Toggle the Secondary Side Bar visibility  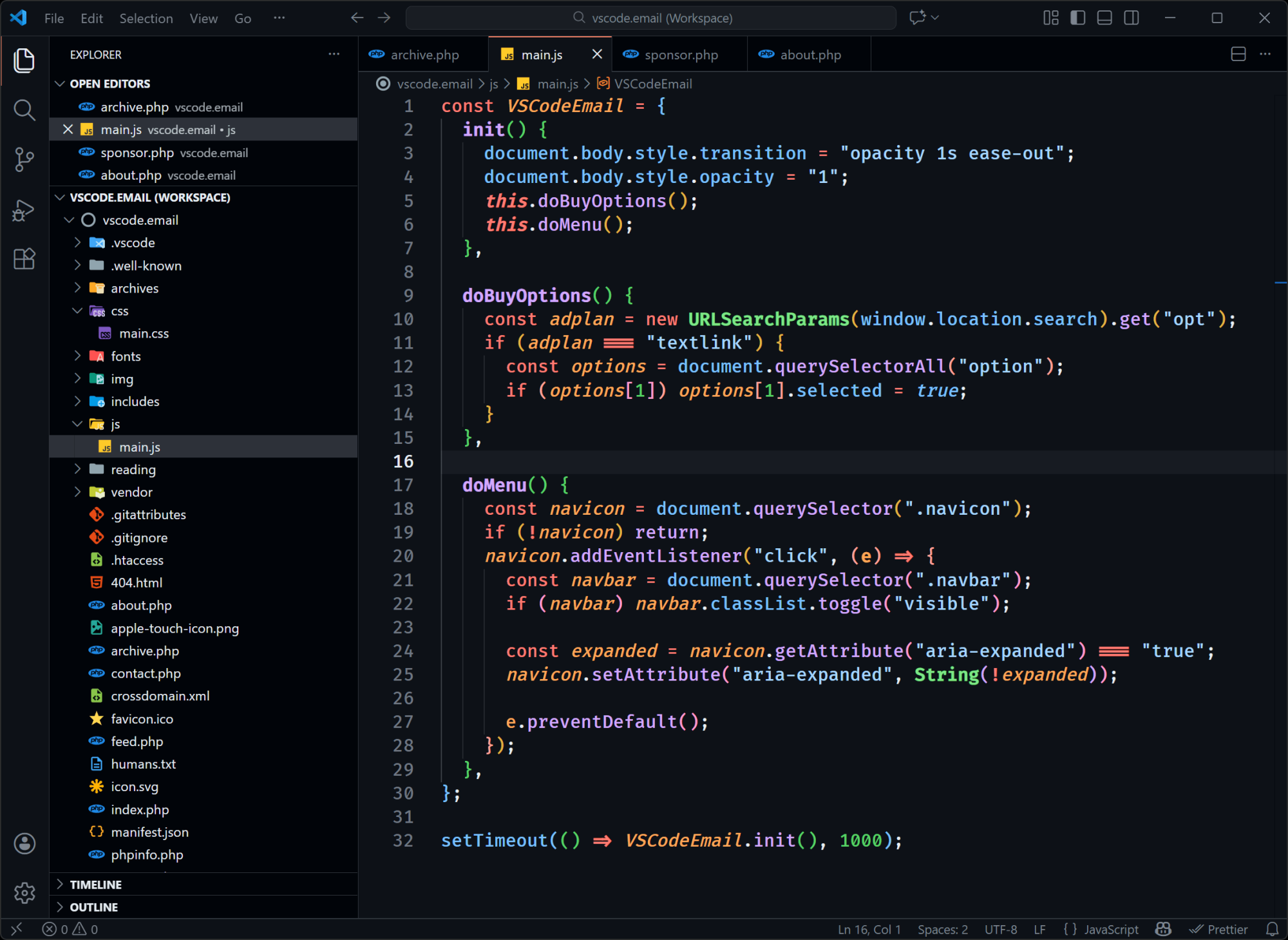1132,17
